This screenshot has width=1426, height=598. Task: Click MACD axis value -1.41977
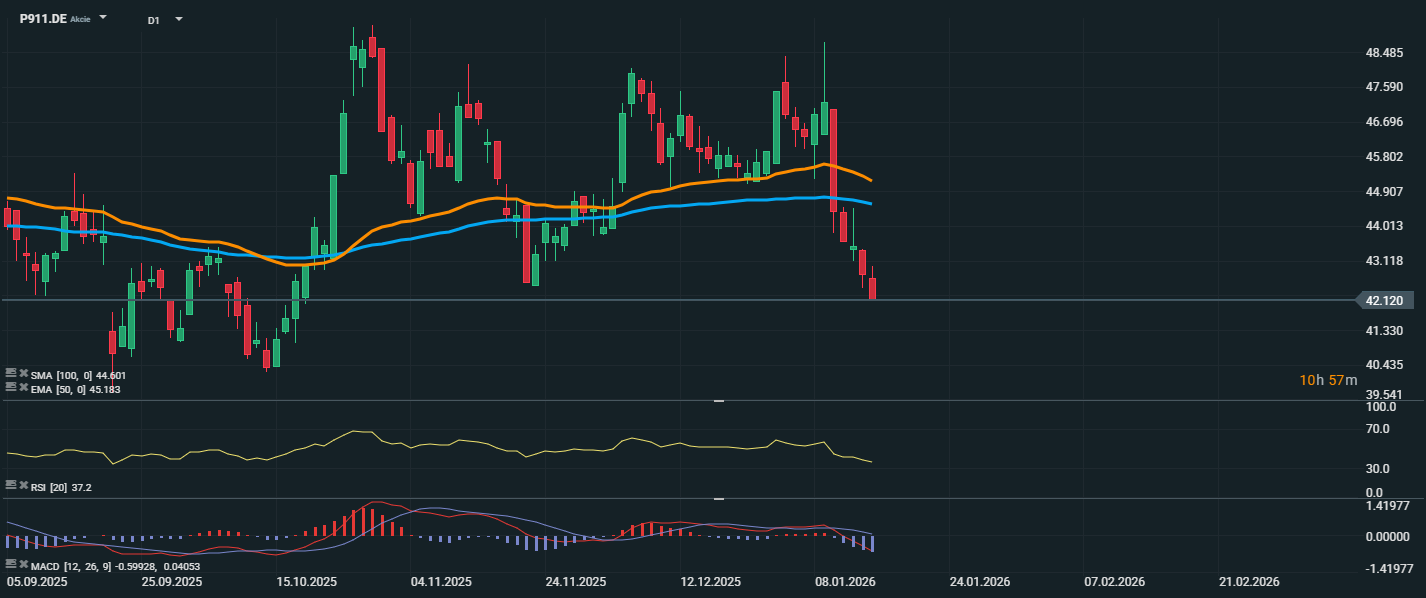pyautogui.click(x=1387, y=569)
